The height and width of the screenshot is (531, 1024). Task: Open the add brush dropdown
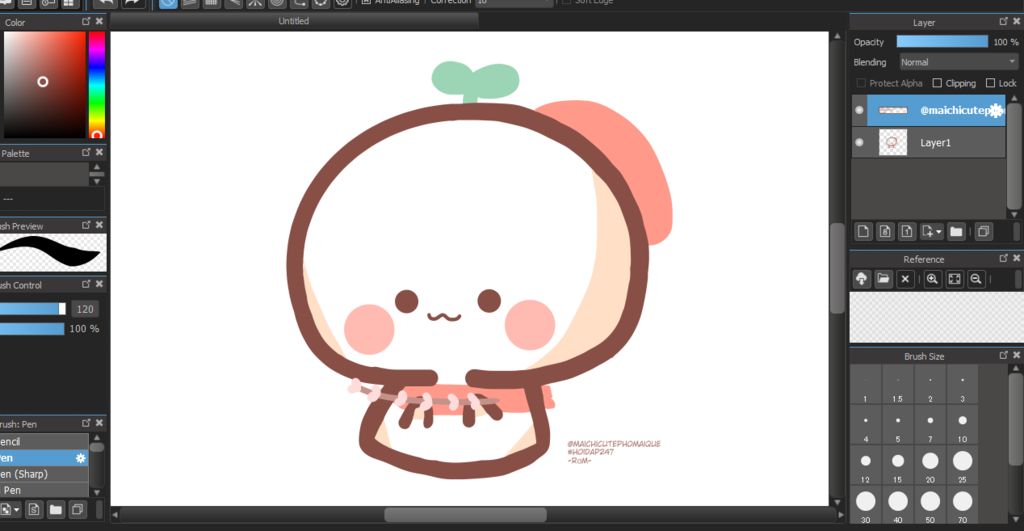(x=10, y=509)
